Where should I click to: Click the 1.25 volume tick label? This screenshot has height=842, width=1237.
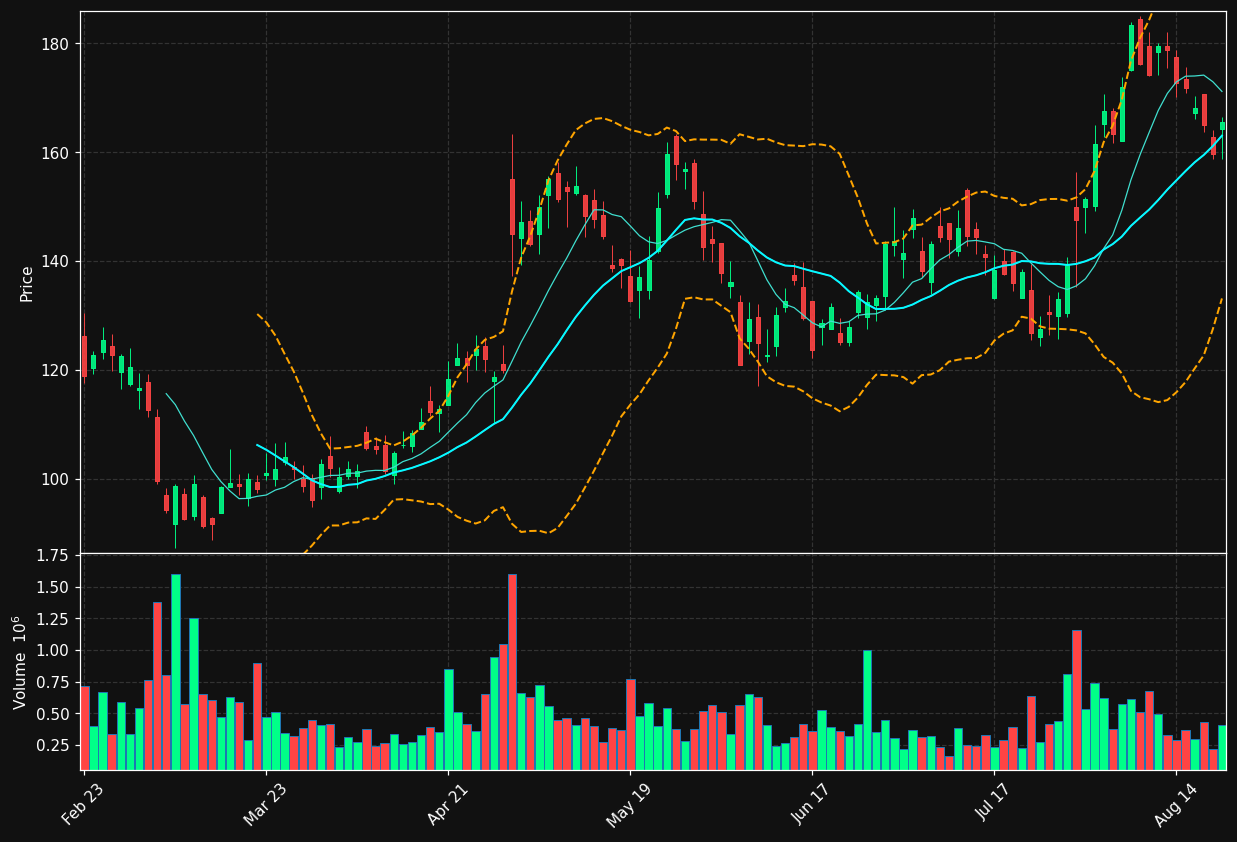pyautogui.click(x=52, y=619)
